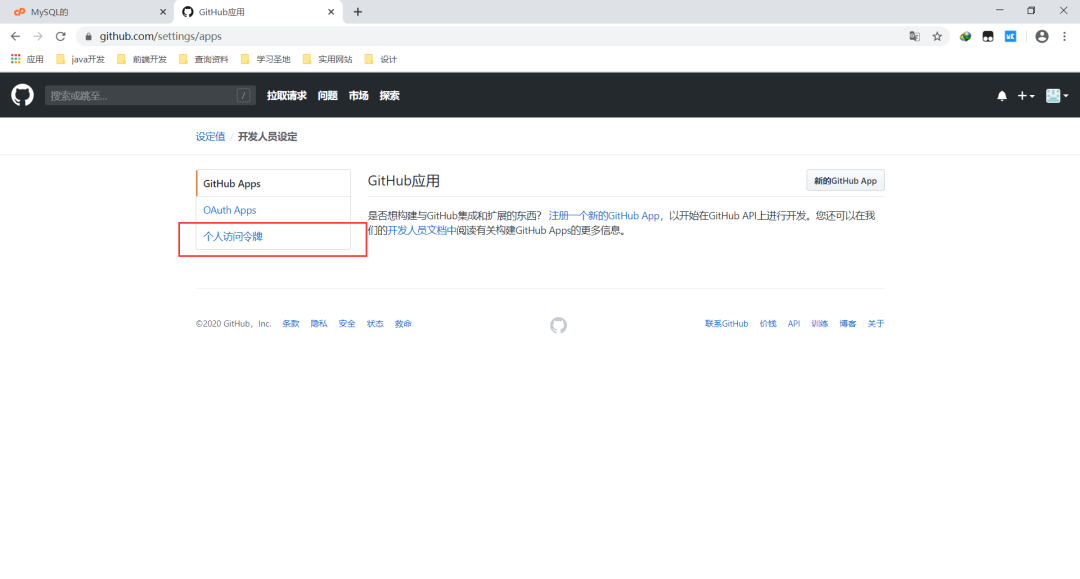Click the GitHub Octocat logo in header
Viewport: 1080px width, 579px height.
point(22,95)
